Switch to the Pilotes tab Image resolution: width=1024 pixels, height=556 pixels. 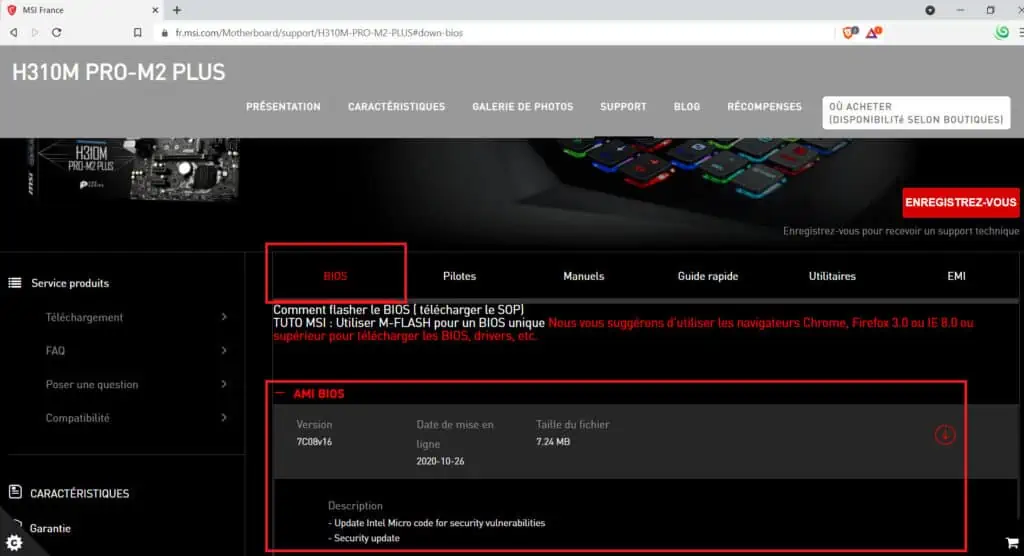click(460, 276)
